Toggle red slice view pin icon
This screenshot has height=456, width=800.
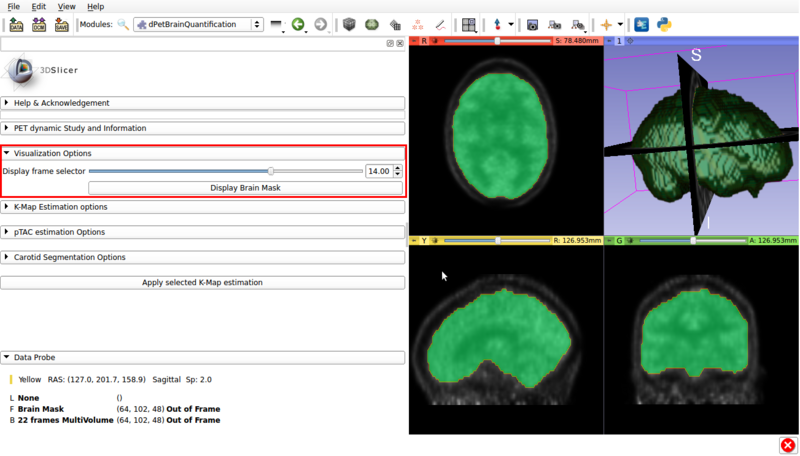pos(415,41)
